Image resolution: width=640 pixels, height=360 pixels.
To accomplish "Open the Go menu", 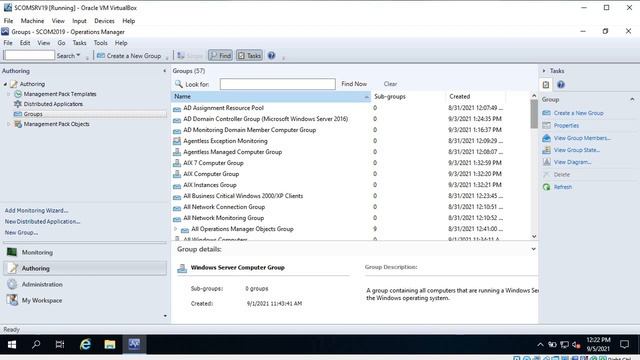I will pyautogui.click(x=61, y=43).
